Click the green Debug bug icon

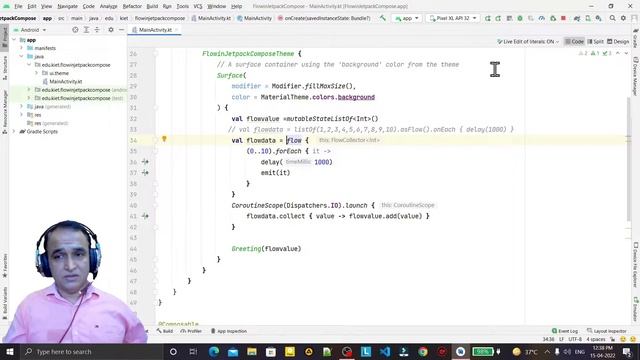pos(520,18)
